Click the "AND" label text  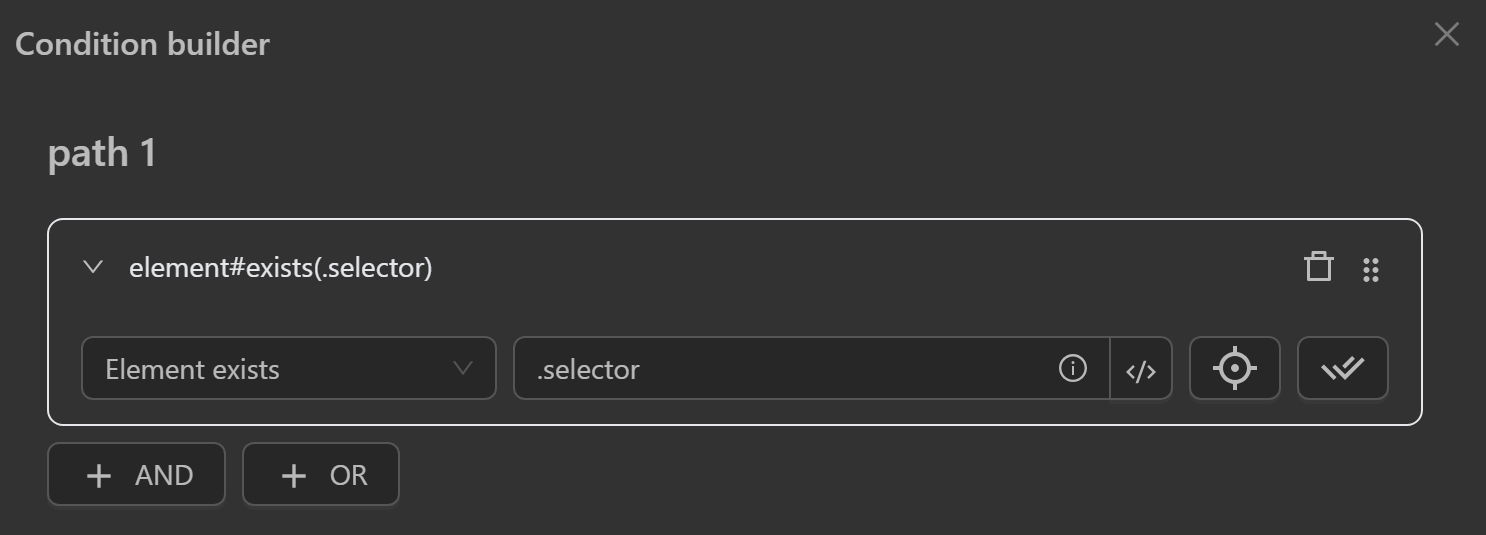pos(164,475)
